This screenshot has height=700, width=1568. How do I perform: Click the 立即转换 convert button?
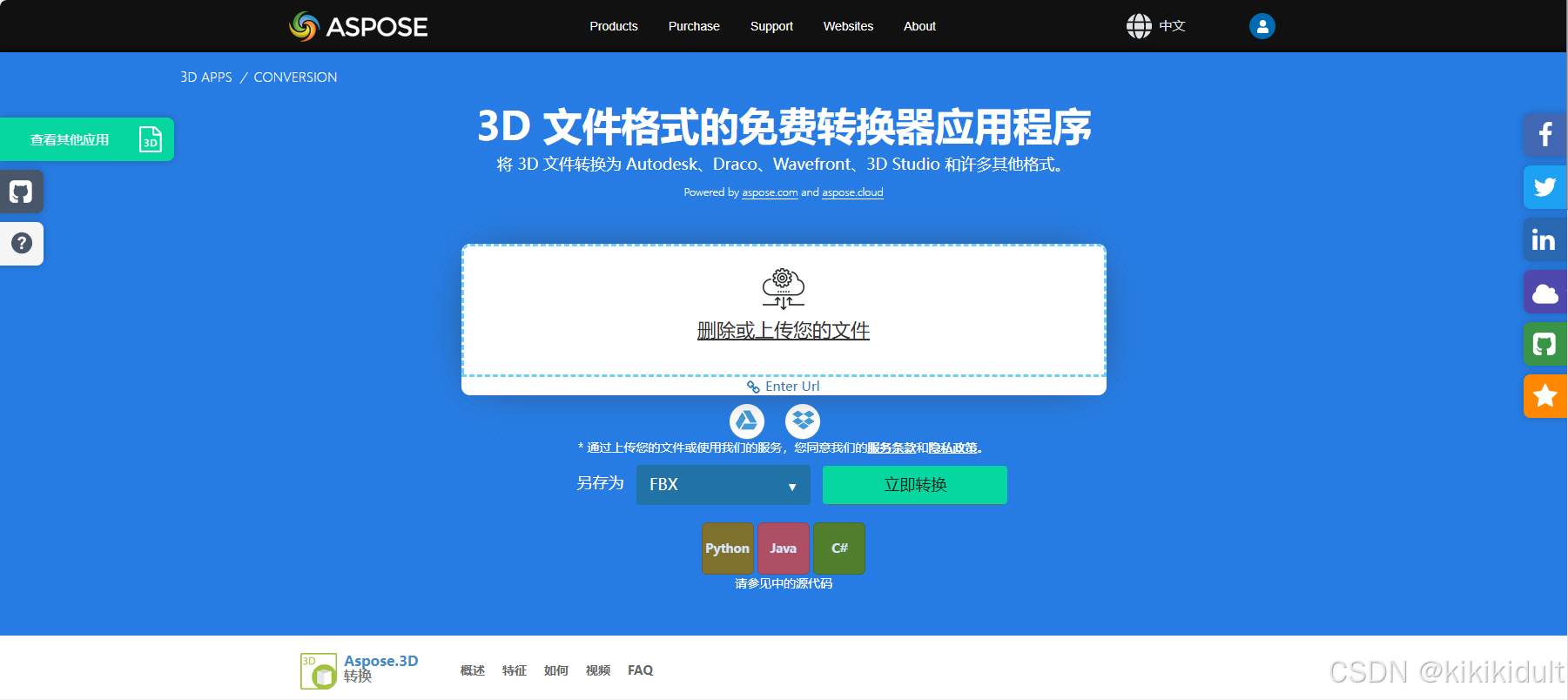point(915,485)
